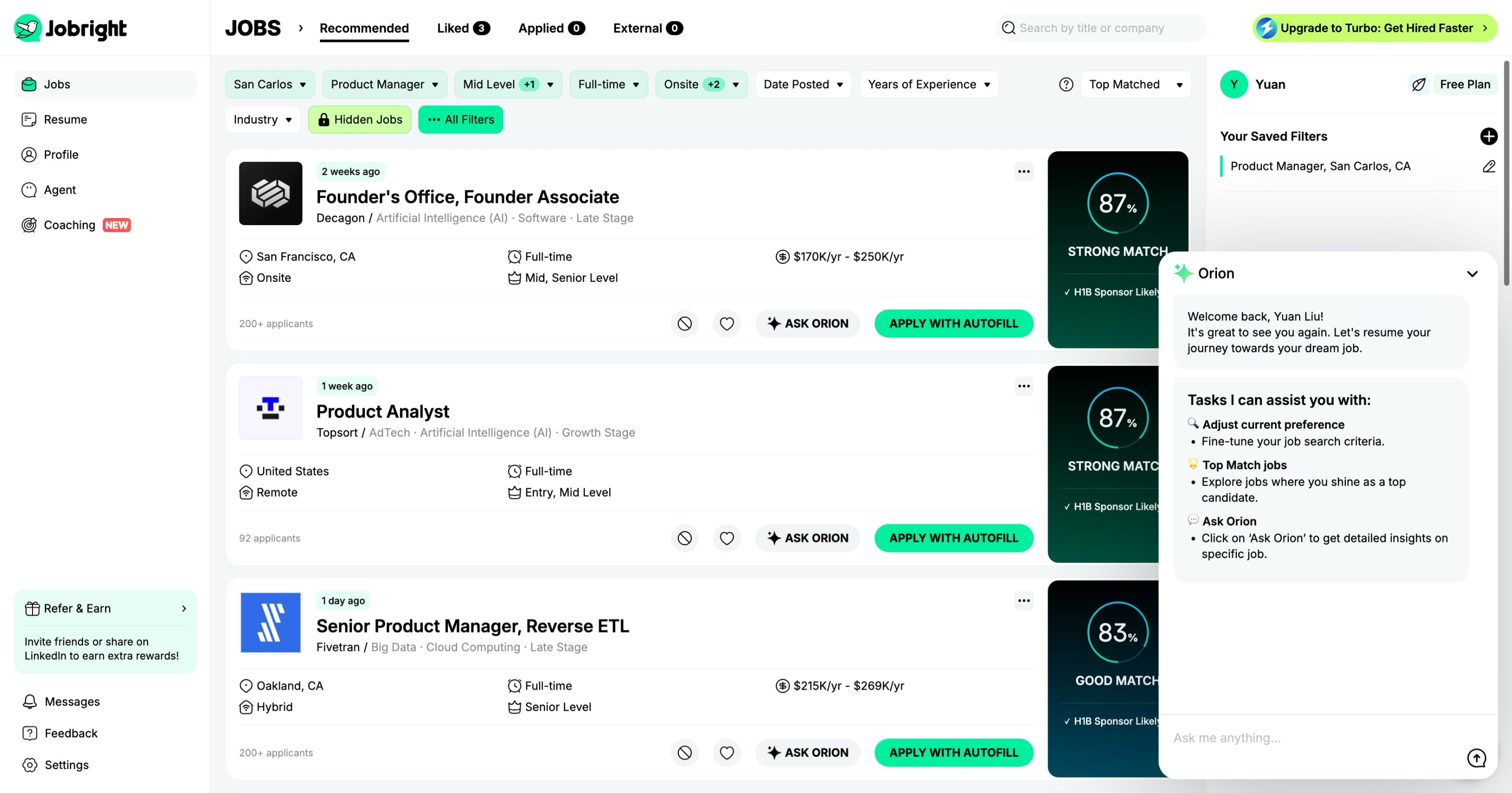Viewport: 1512px width, 793px height.
Task: Open Senior Product Manager, Reverse ETL listing
Action: tap(472, 626)
